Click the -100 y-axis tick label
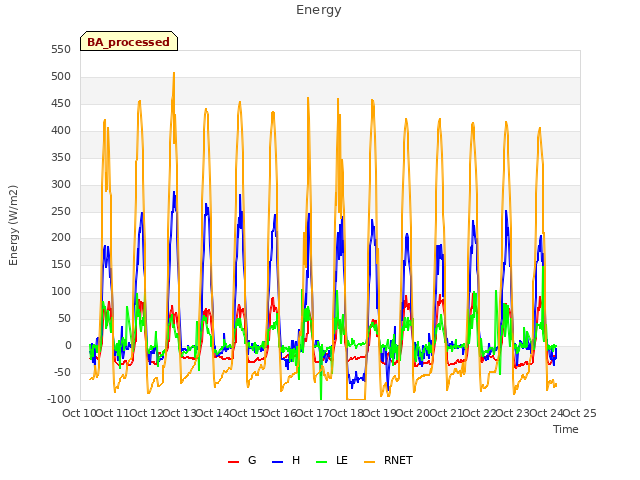 pyautogui.click(x=59, y=399)
